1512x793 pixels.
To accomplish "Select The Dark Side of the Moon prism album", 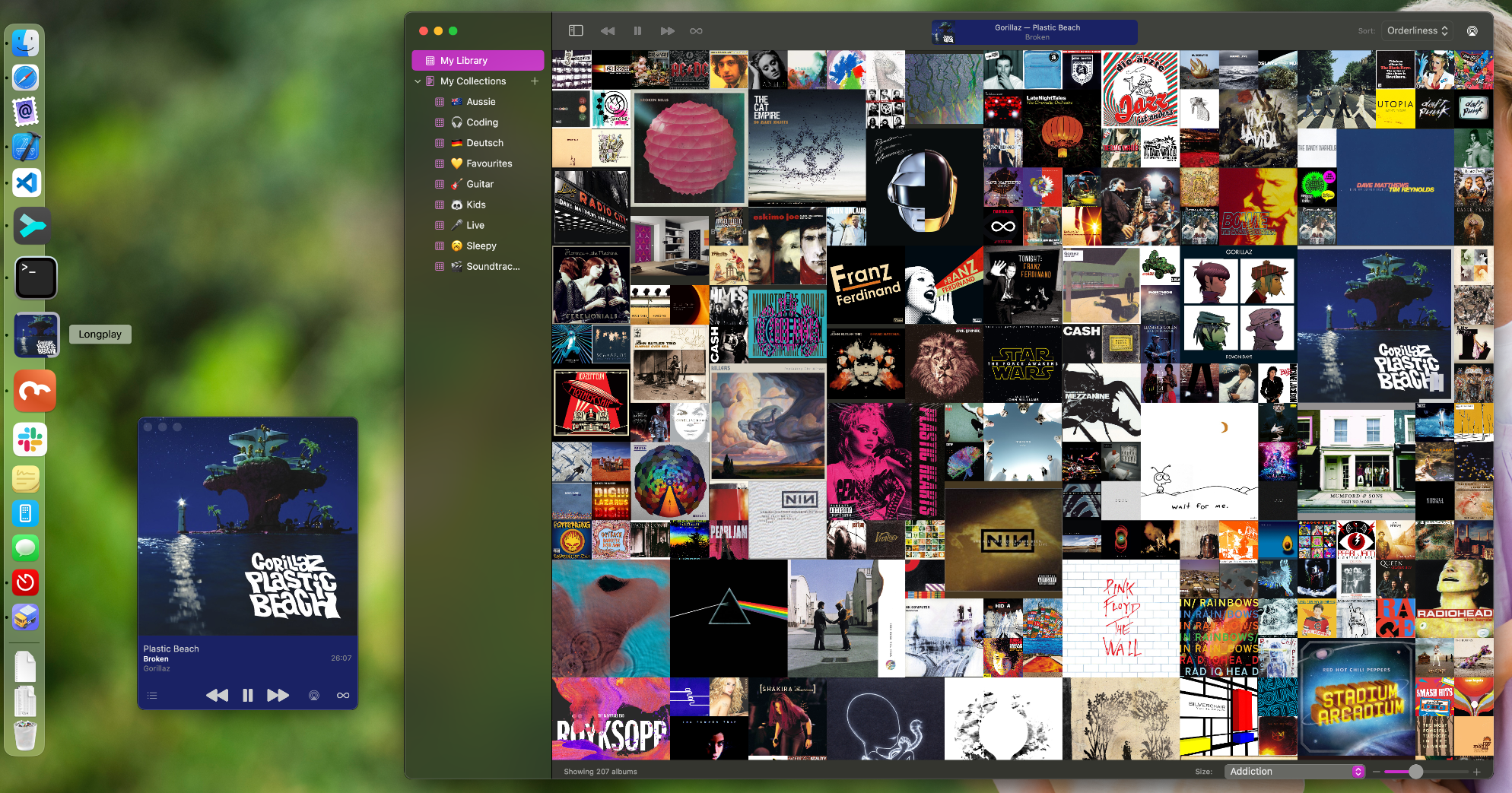I will 729,618.
